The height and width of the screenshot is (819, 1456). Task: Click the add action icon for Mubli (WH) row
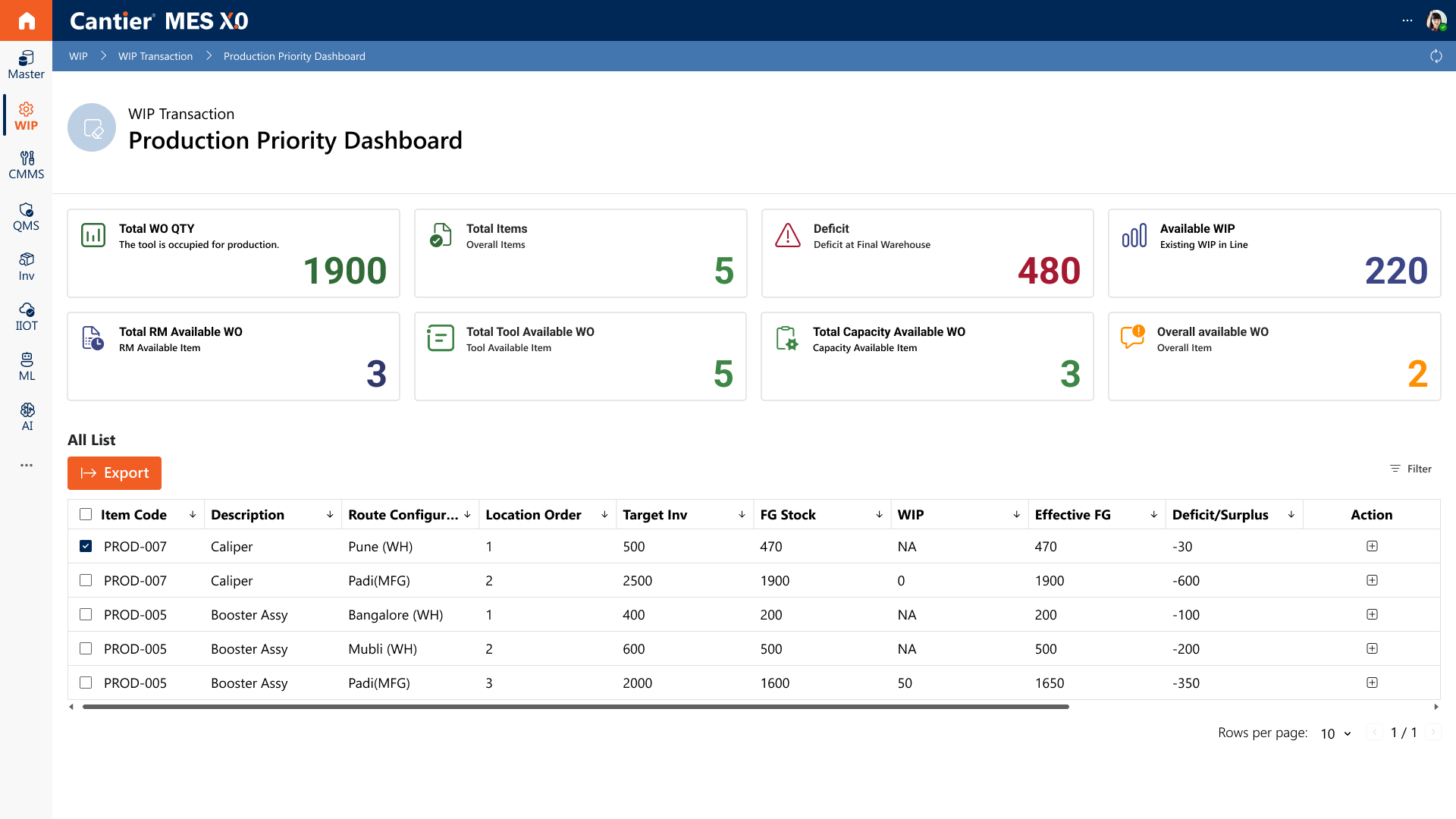[x=1372, y=648]
